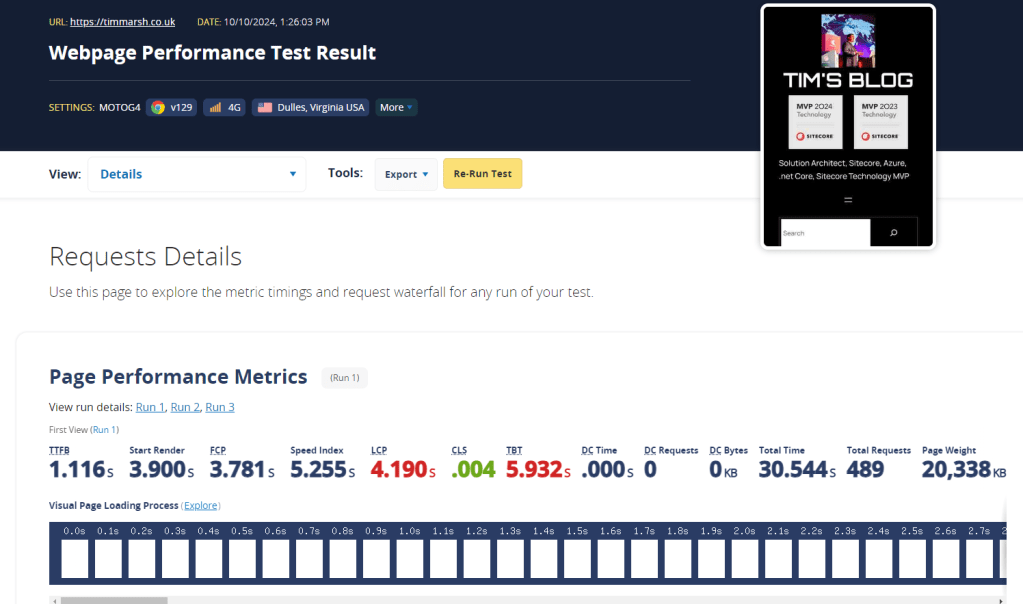
Task: Click the 4G signal bars icon
Action: (215, 108)
